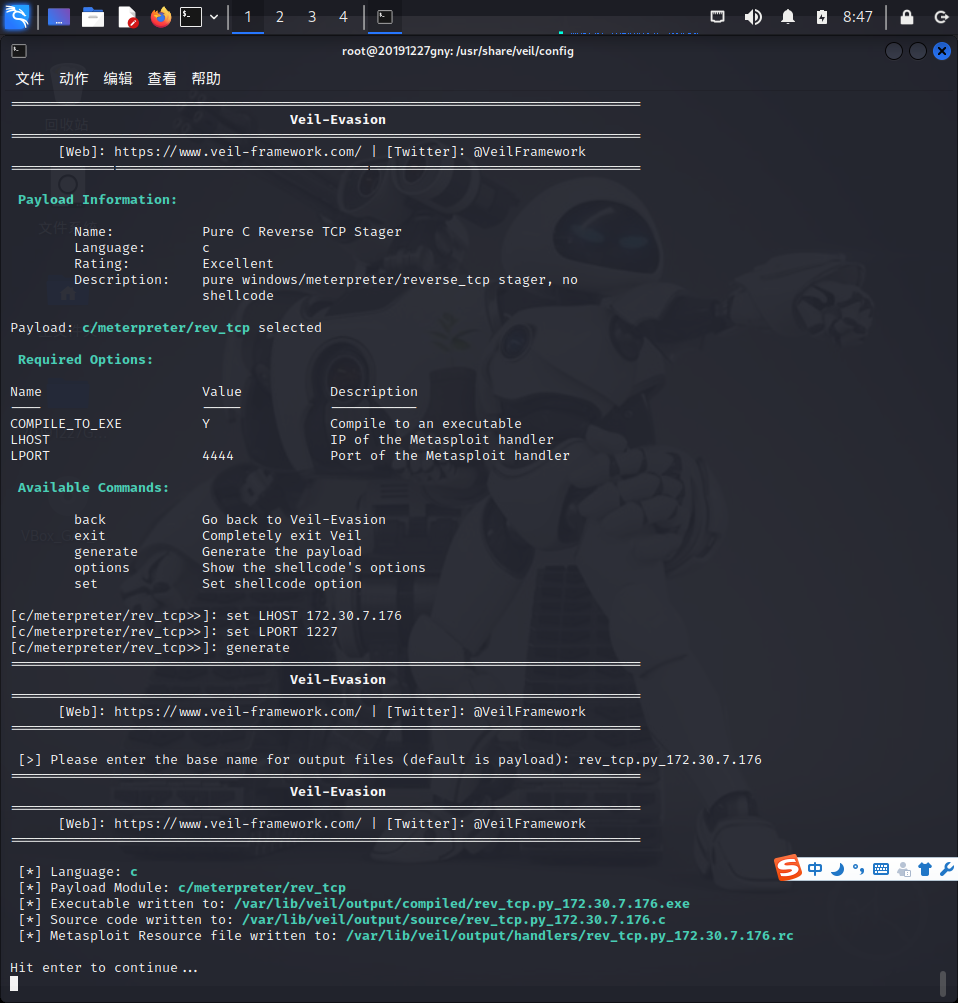Click the compiled .exe output path
Viewport: 958px width, 1003px height.
pos(462,903)
